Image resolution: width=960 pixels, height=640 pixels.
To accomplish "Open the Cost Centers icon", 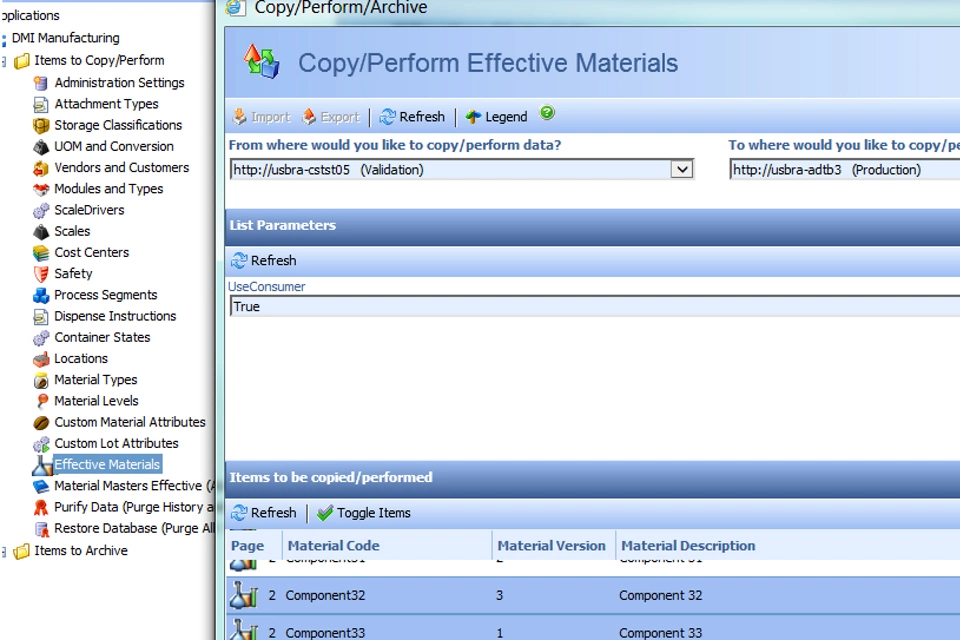I will tap(40, 253).
